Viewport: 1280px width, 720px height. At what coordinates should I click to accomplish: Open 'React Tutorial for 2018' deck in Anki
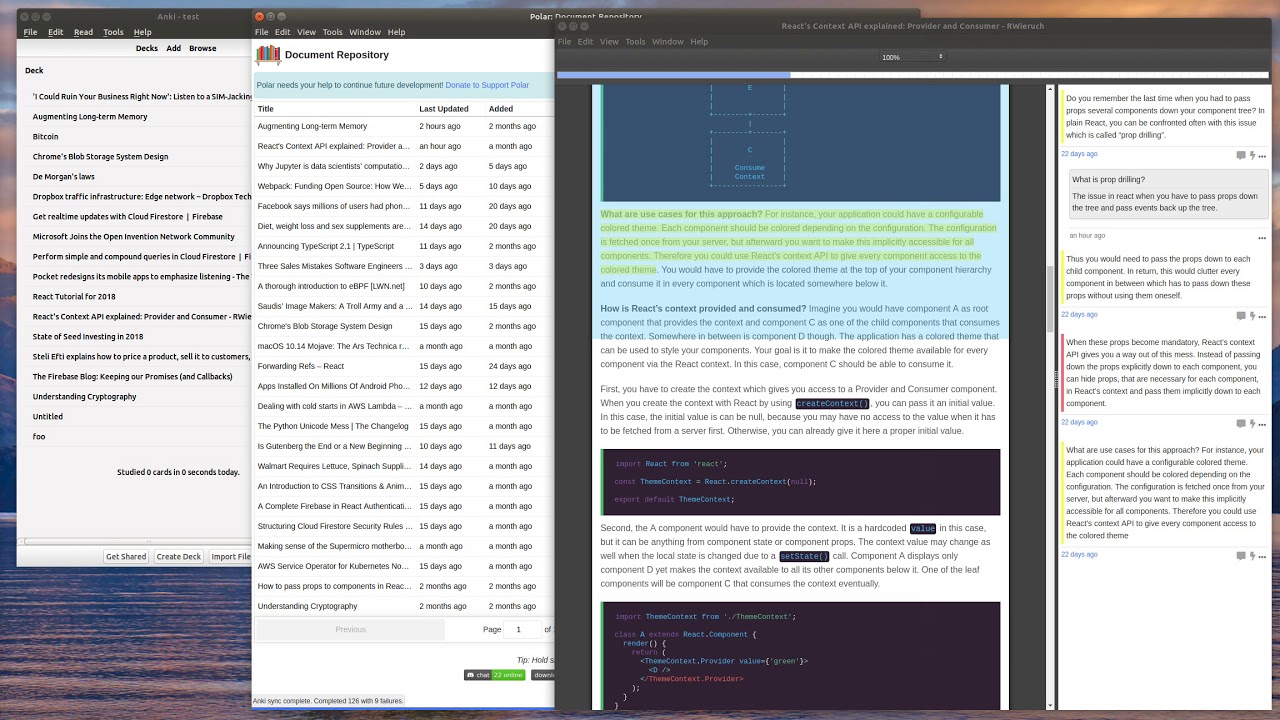tap(74, 297)
